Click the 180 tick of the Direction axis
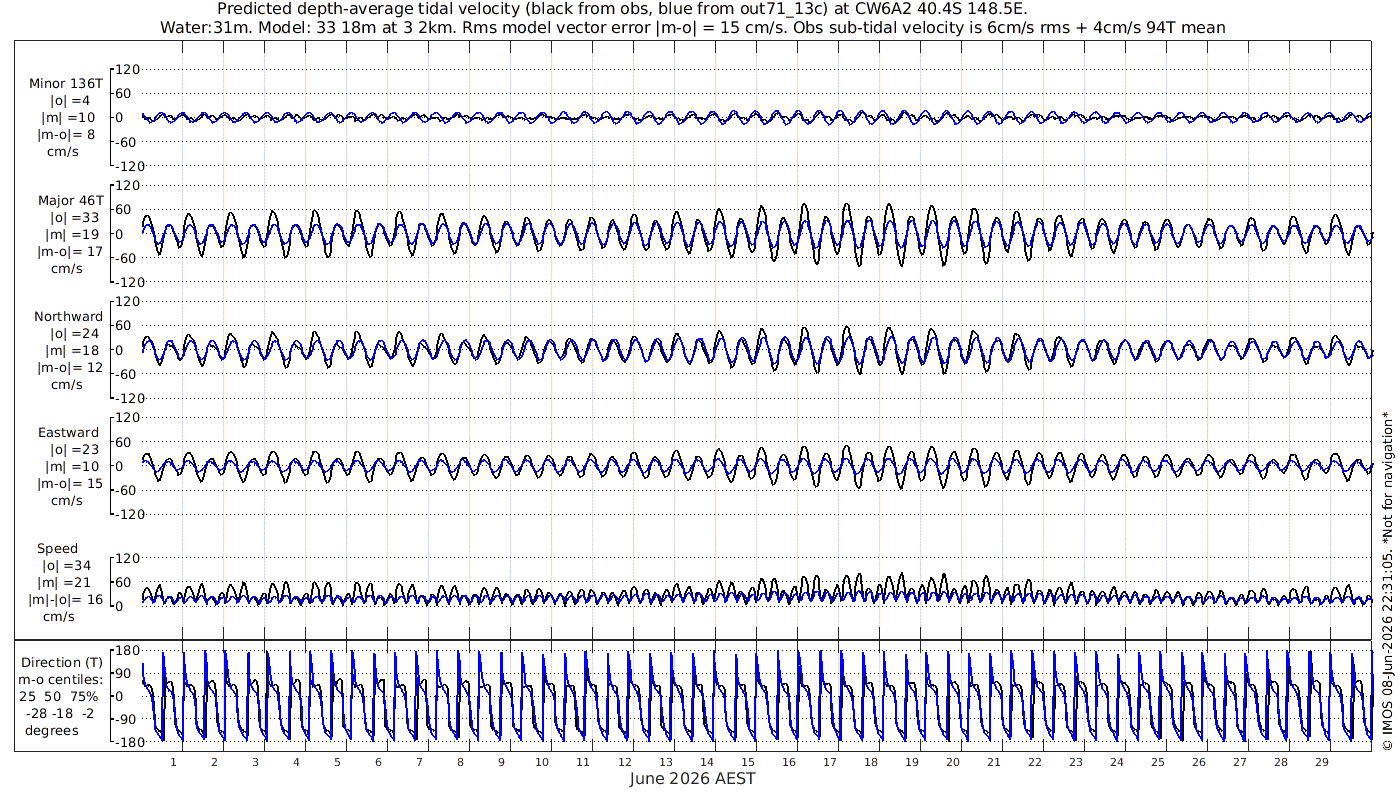The image size is (1400, 800). pos(126,651)
